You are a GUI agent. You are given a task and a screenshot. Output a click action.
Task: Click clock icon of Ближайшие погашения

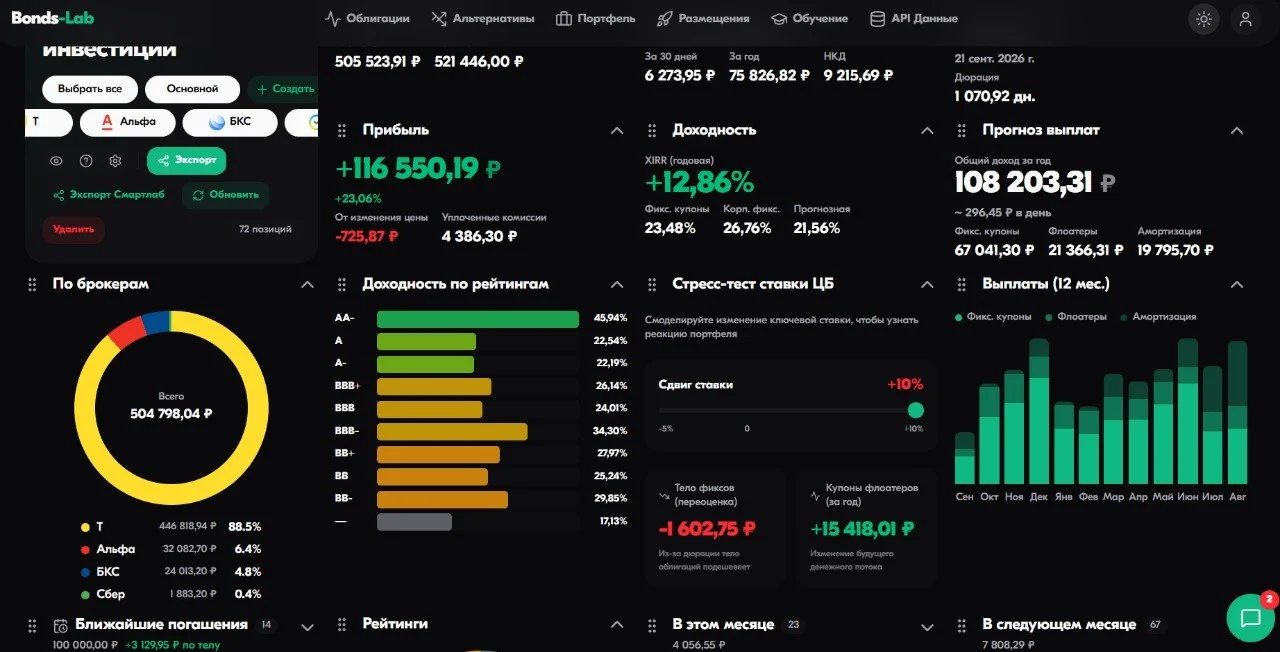pos(61,626)
